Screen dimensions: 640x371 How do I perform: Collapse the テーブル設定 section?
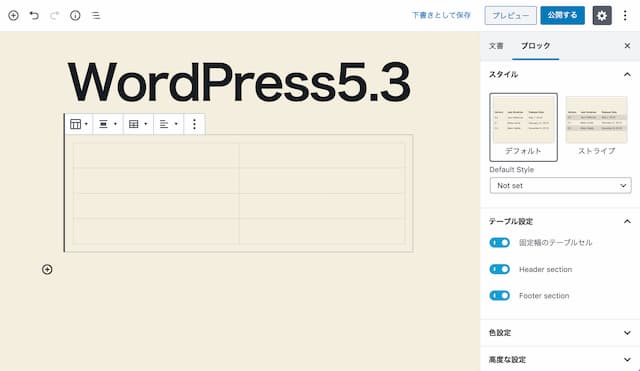[x=560, y=221]
